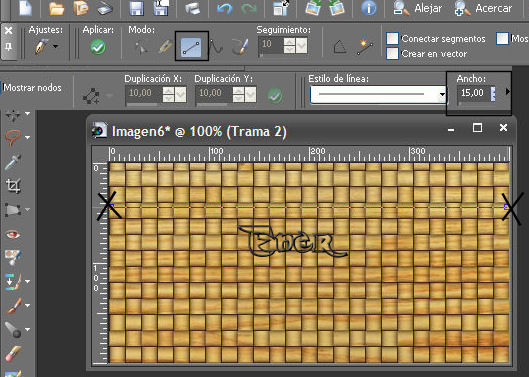The image size is (529, 377).
Task: Toggle the Mostrar nodos option
Action: pos(32,88)
